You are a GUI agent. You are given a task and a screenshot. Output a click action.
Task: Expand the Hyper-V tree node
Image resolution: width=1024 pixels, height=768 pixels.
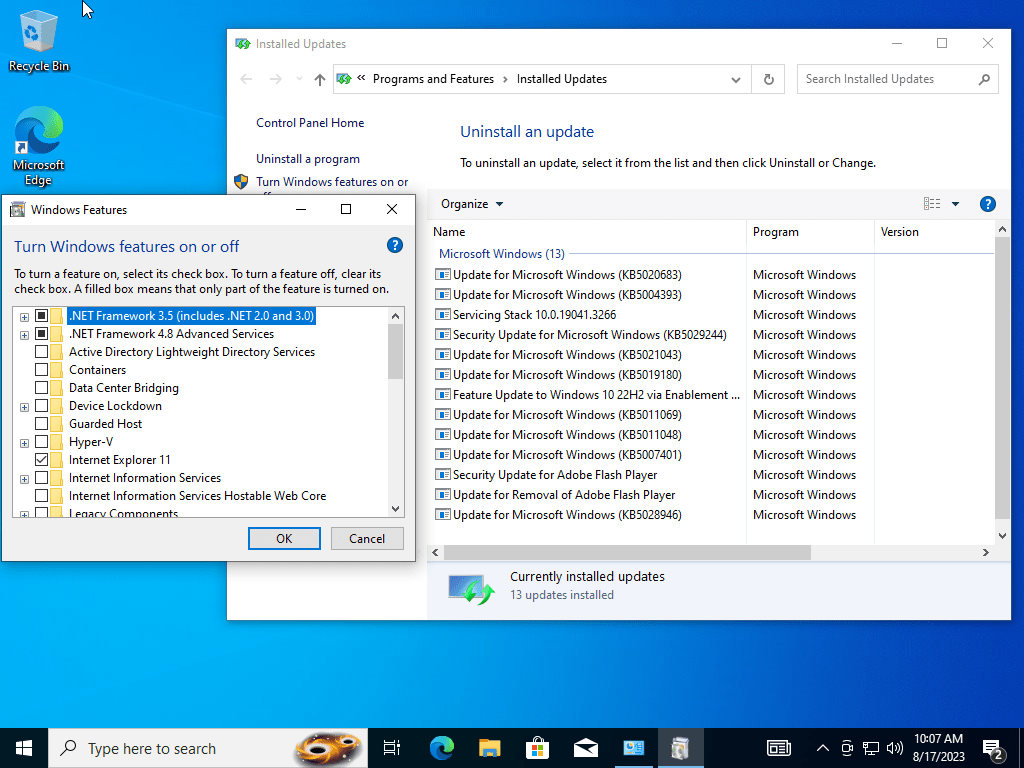coord(24,443)
